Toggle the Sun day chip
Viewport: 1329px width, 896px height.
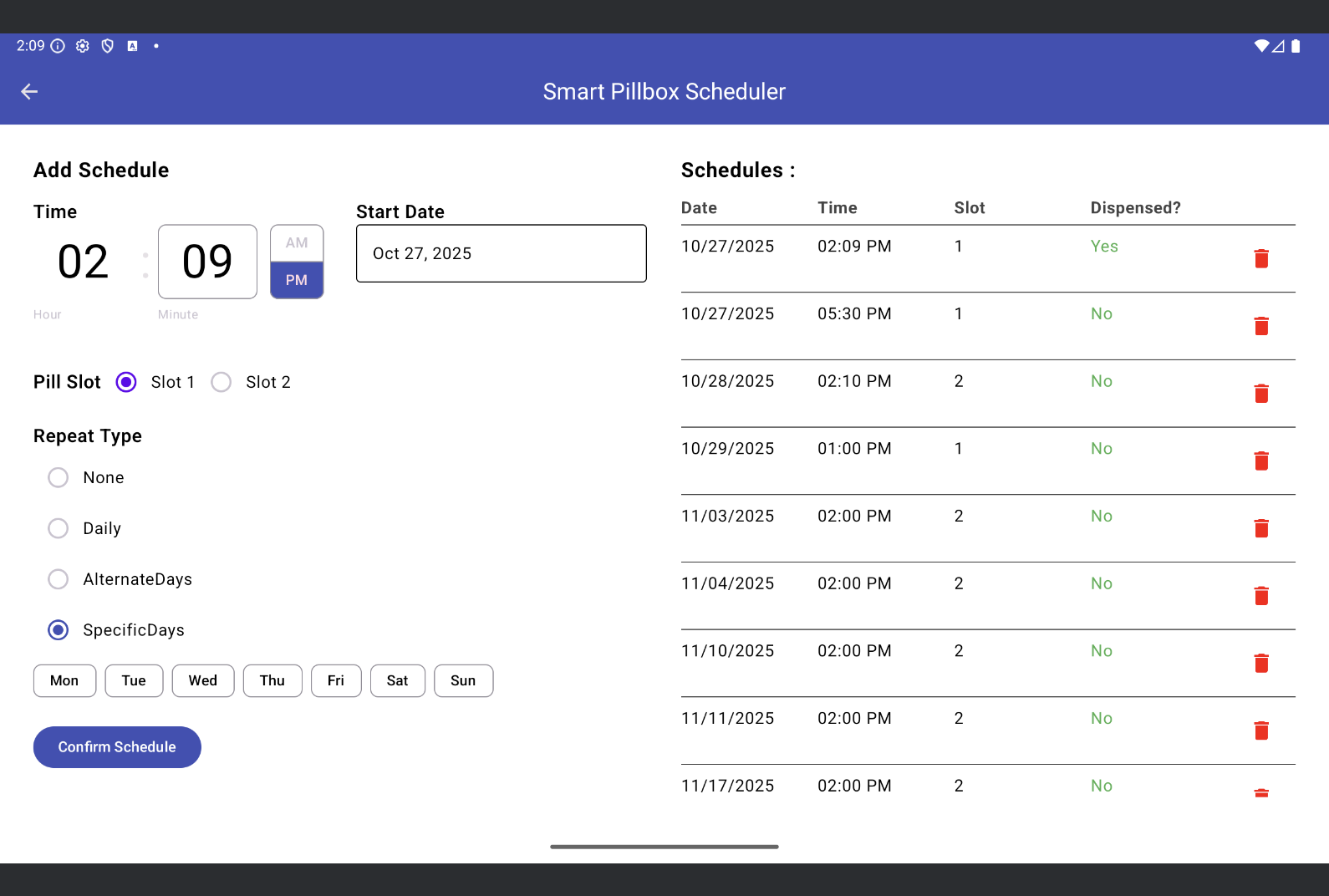pos(463,680)
